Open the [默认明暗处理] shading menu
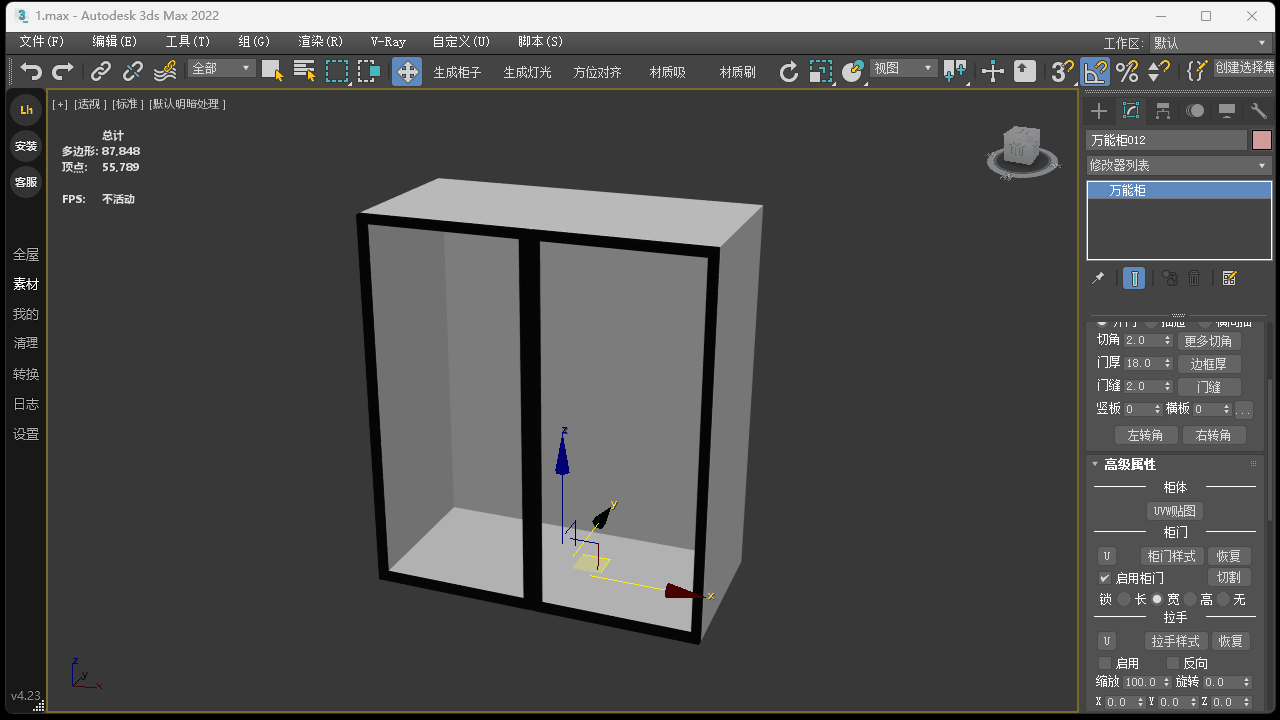1280x720 pixels. [x=188, y=104]
